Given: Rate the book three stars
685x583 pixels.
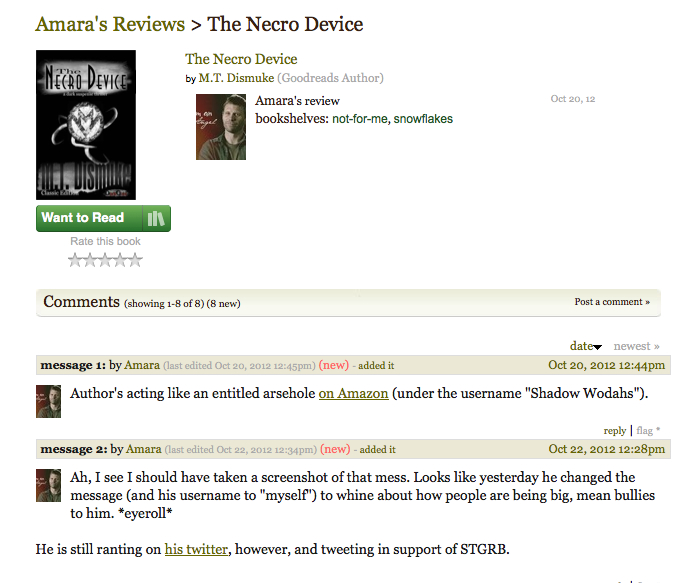Looking at the screenshot, I should point(105,260).
